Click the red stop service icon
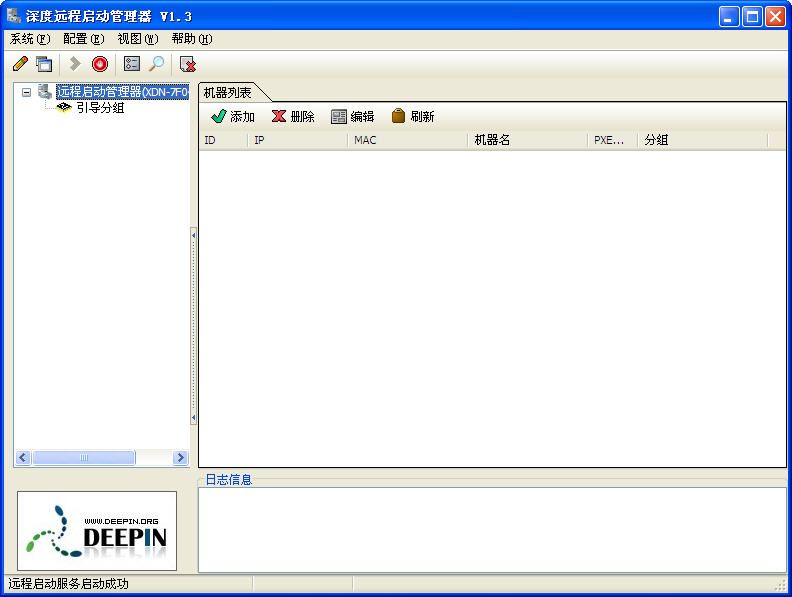The image size is (792, 597). point(100,64)
